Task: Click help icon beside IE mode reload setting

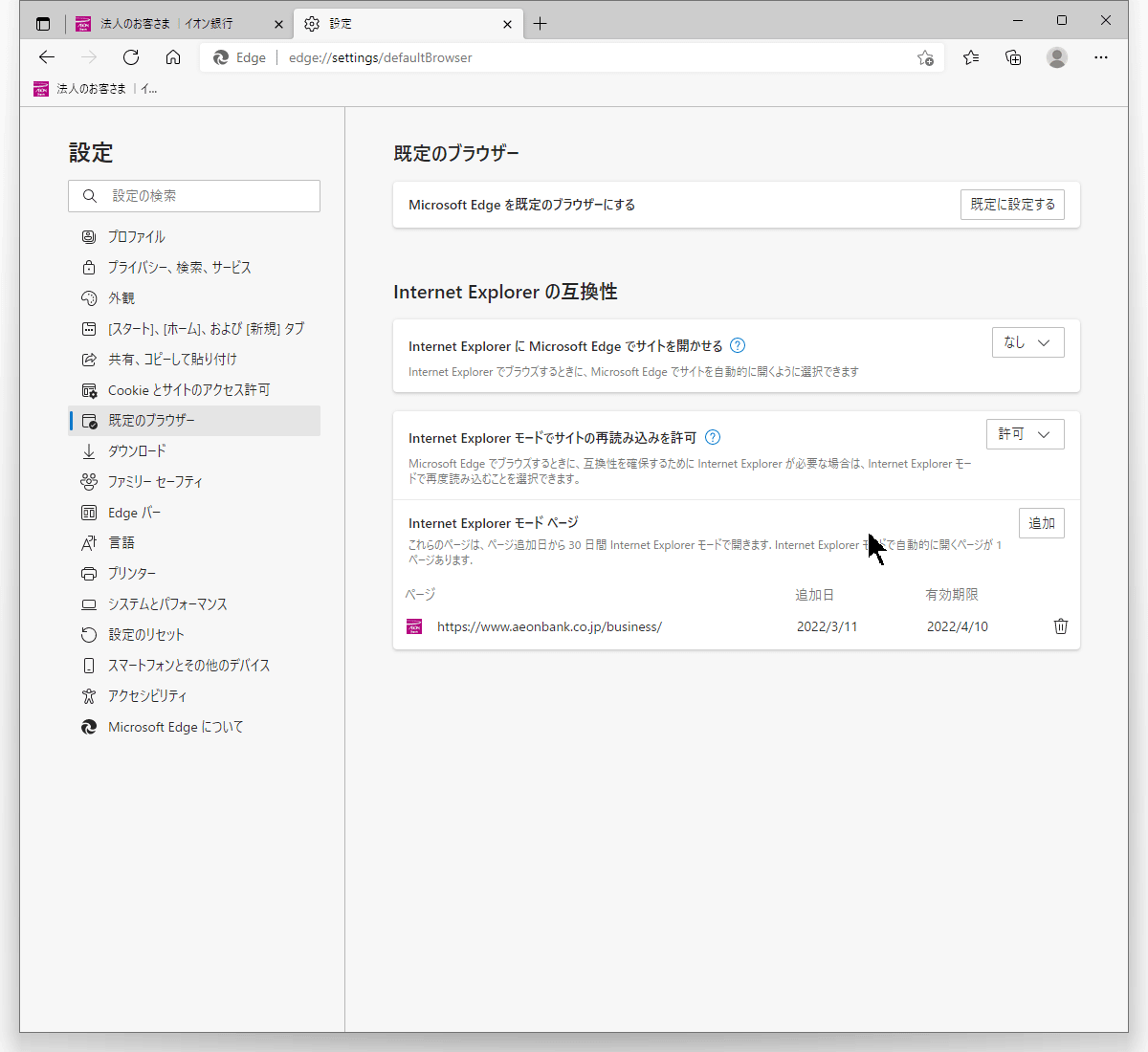Action: click(x=713, y=438)
